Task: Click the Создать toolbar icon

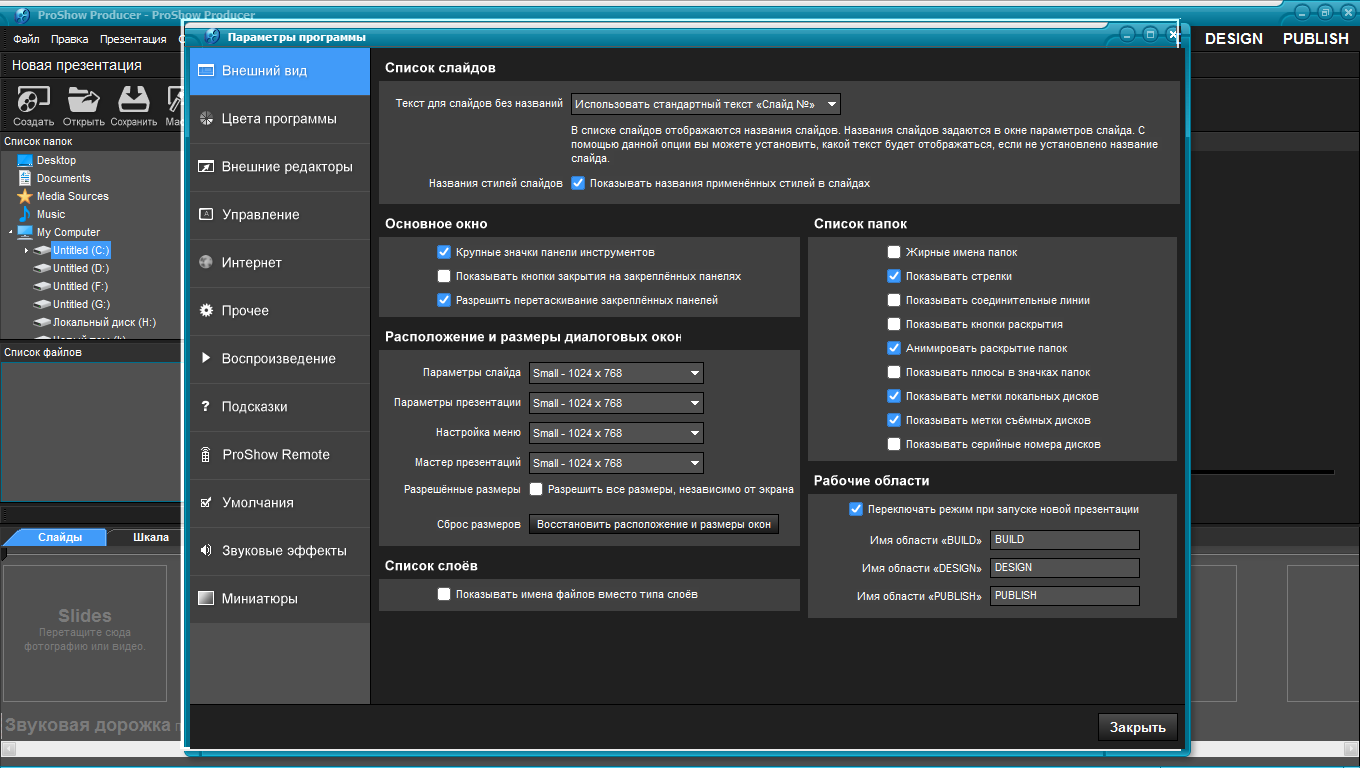Action: (x=33, y=100)
